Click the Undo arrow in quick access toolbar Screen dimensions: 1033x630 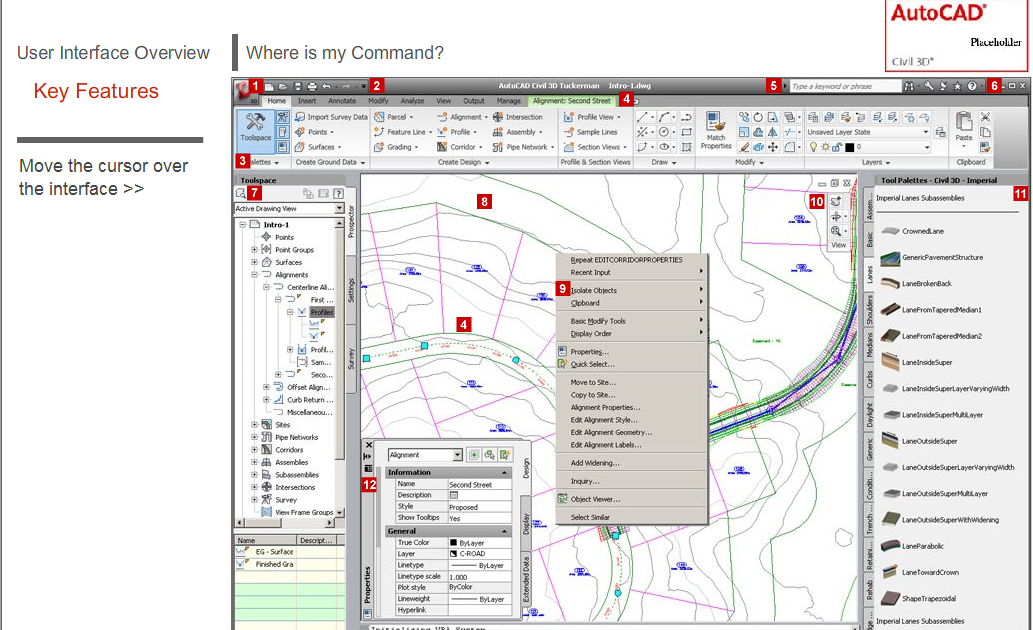point(326,86)
